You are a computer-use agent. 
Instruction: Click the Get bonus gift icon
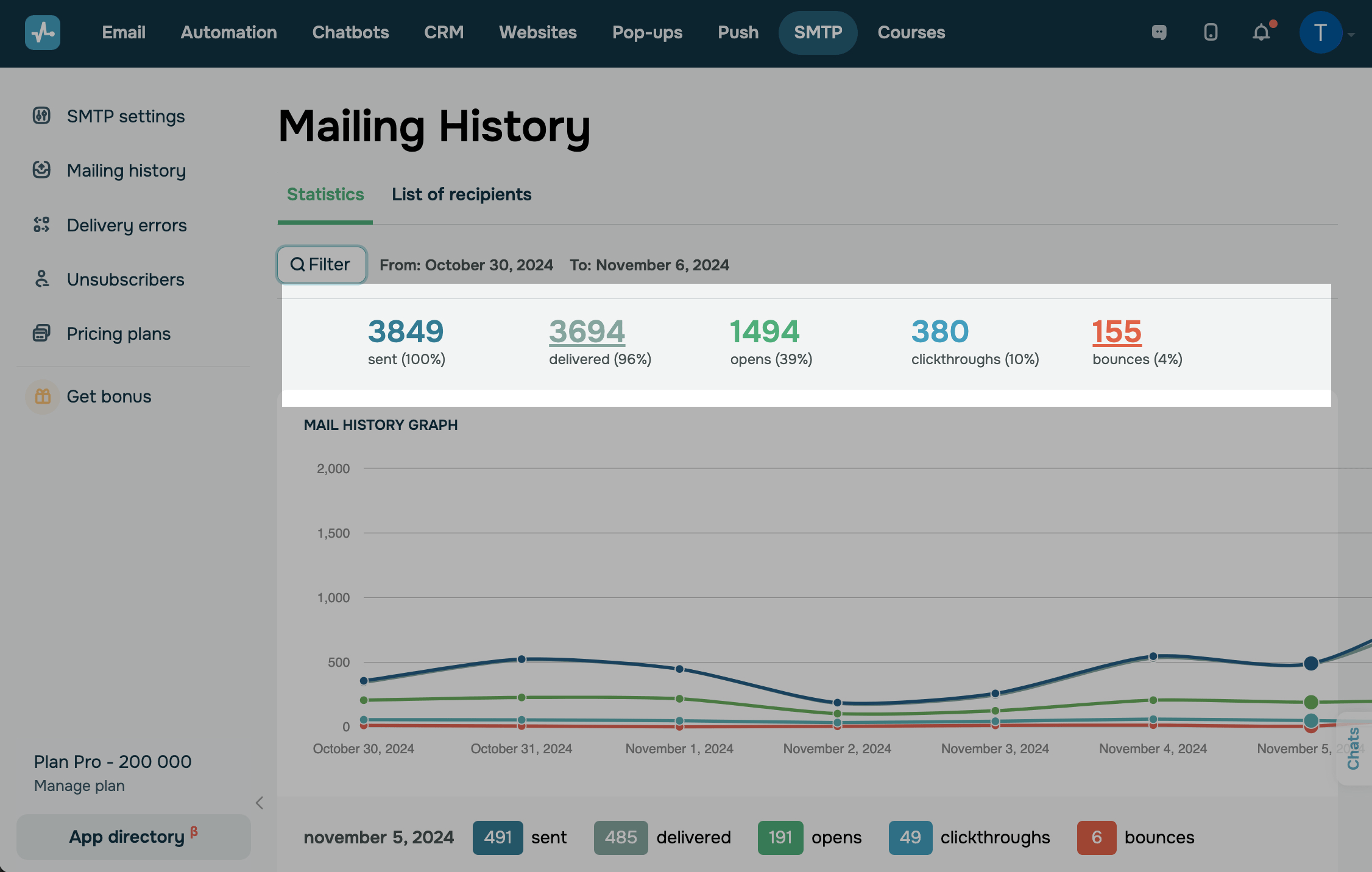pos(43,396)
